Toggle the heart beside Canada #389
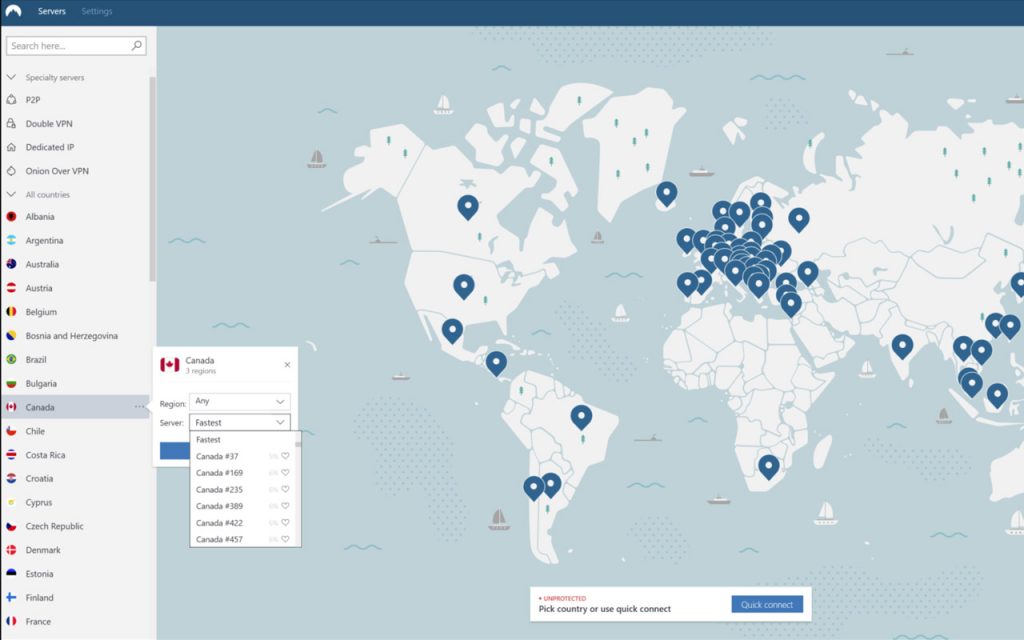The height and width of the screenshot is (640, 1024). point(285,505)
